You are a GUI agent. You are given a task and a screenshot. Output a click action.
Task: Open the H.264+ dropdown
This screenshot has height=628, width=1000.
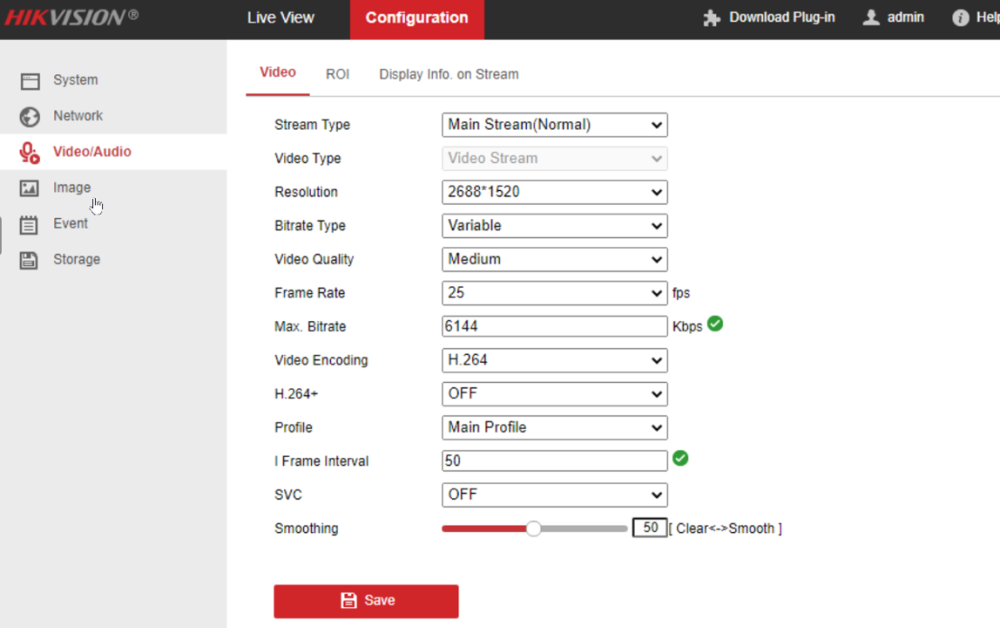(554, 394)
